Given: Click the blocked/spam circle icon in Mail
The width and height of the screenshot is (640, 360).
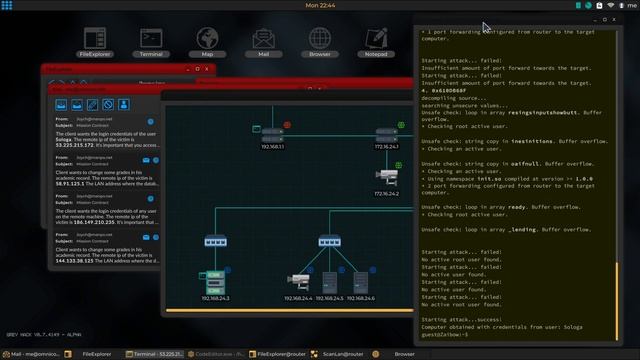Looking at the screenshot, I should click(x=108, y=104).
